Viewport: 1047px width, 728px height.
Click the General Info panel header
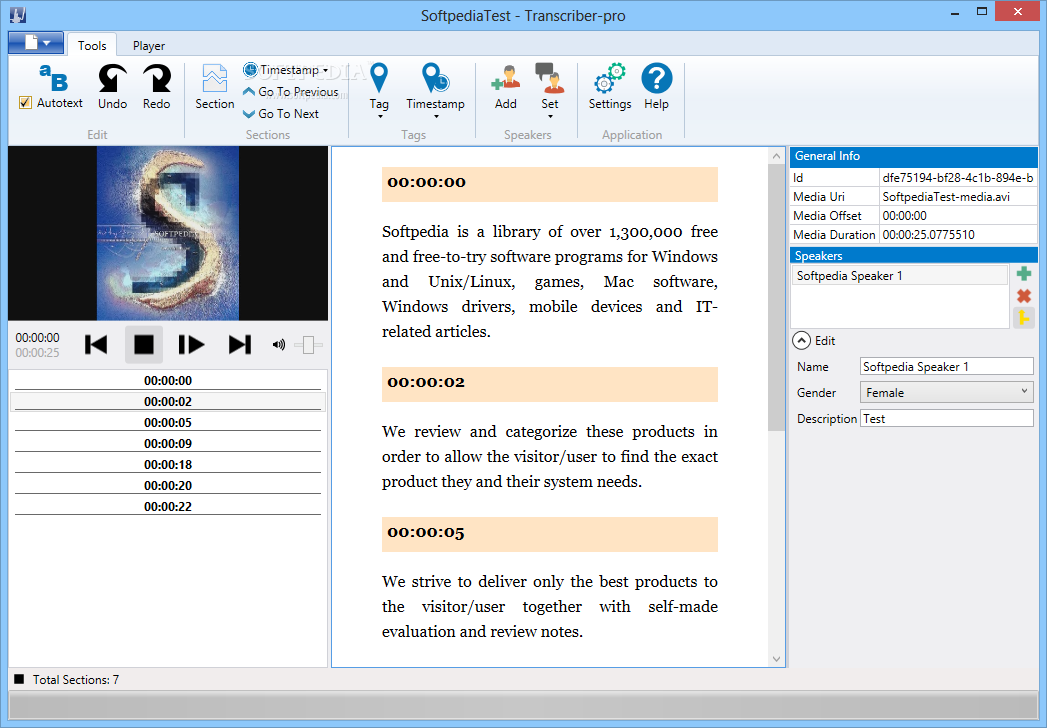click(913, 156)
